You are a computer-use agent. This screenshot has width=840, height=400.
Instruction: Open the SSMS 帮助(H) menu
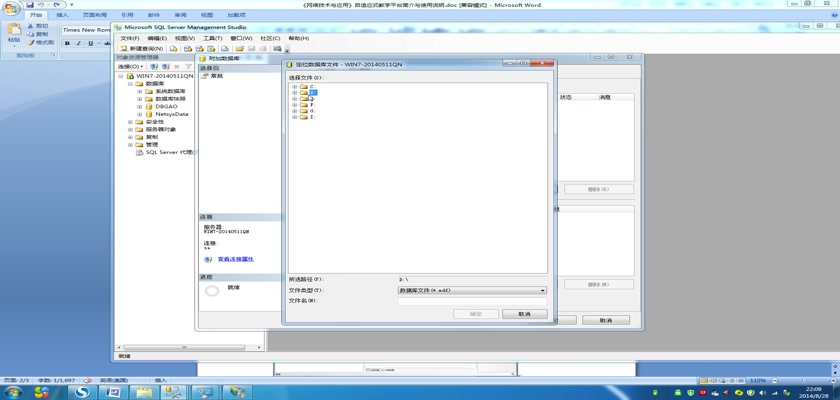click(298, 39)
